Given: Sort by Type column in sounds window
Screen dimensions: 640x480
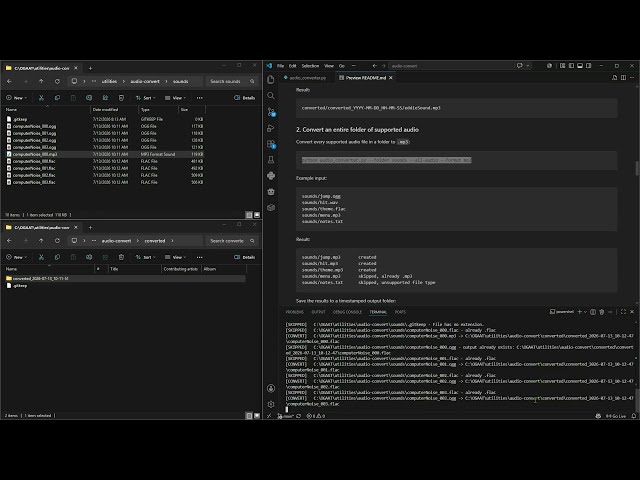Looking at the screenshot, I should (158, 109).
